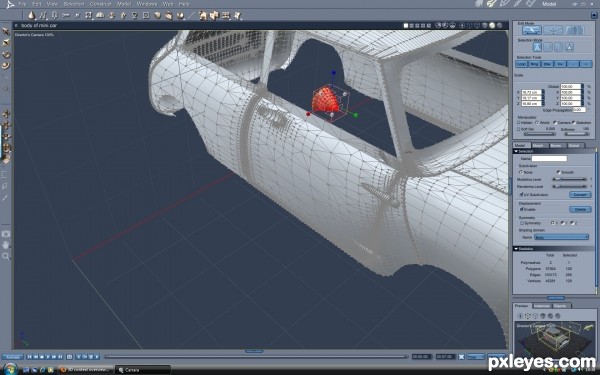Select the magnifier zoom tool in left toolbar
Image resolution: width=600 pixels, height=375 pixels.
pos(6,256)
